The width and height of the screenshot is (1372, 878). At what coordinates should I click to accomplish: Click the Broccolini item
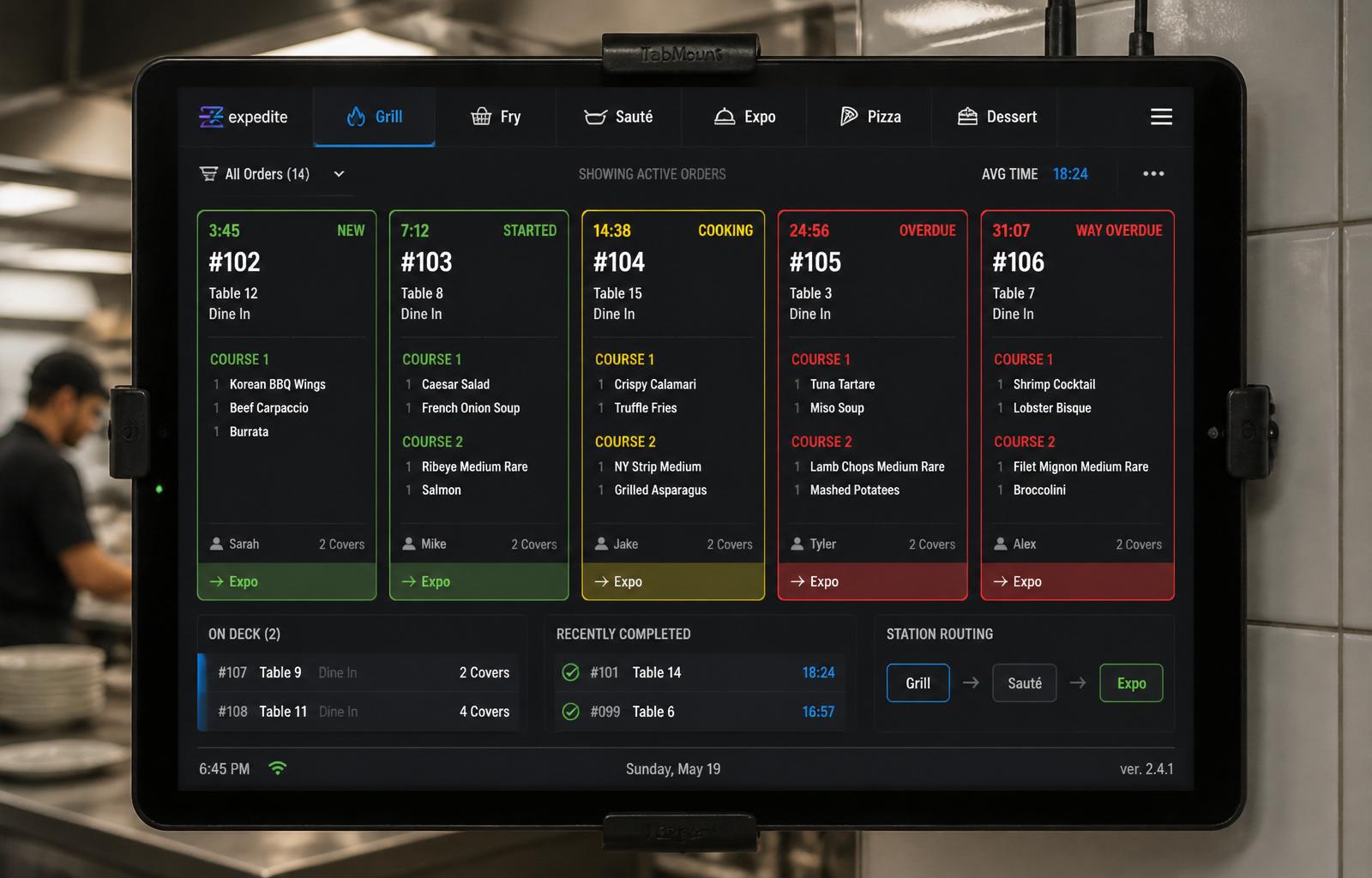click(x=1039, y=490)
